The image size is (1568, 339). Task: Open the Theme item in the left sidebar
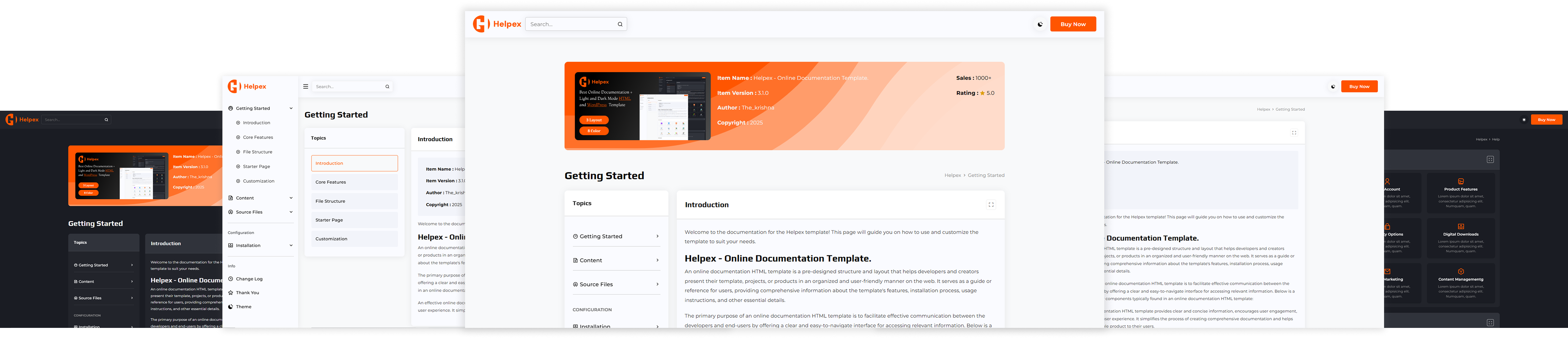(244, 307)
